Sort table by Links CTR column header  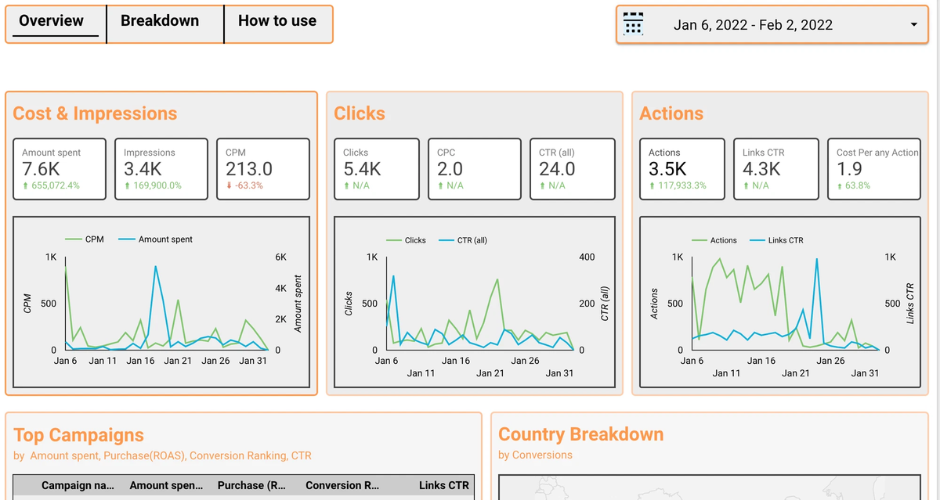click(443, 486)
